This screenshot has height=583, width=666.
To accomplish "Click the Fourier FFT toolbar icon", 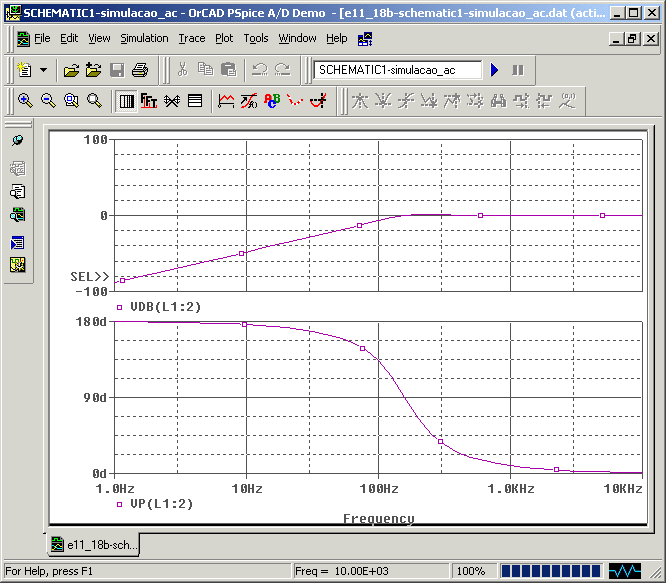I will pyautogui.click(x=149, y=101).
